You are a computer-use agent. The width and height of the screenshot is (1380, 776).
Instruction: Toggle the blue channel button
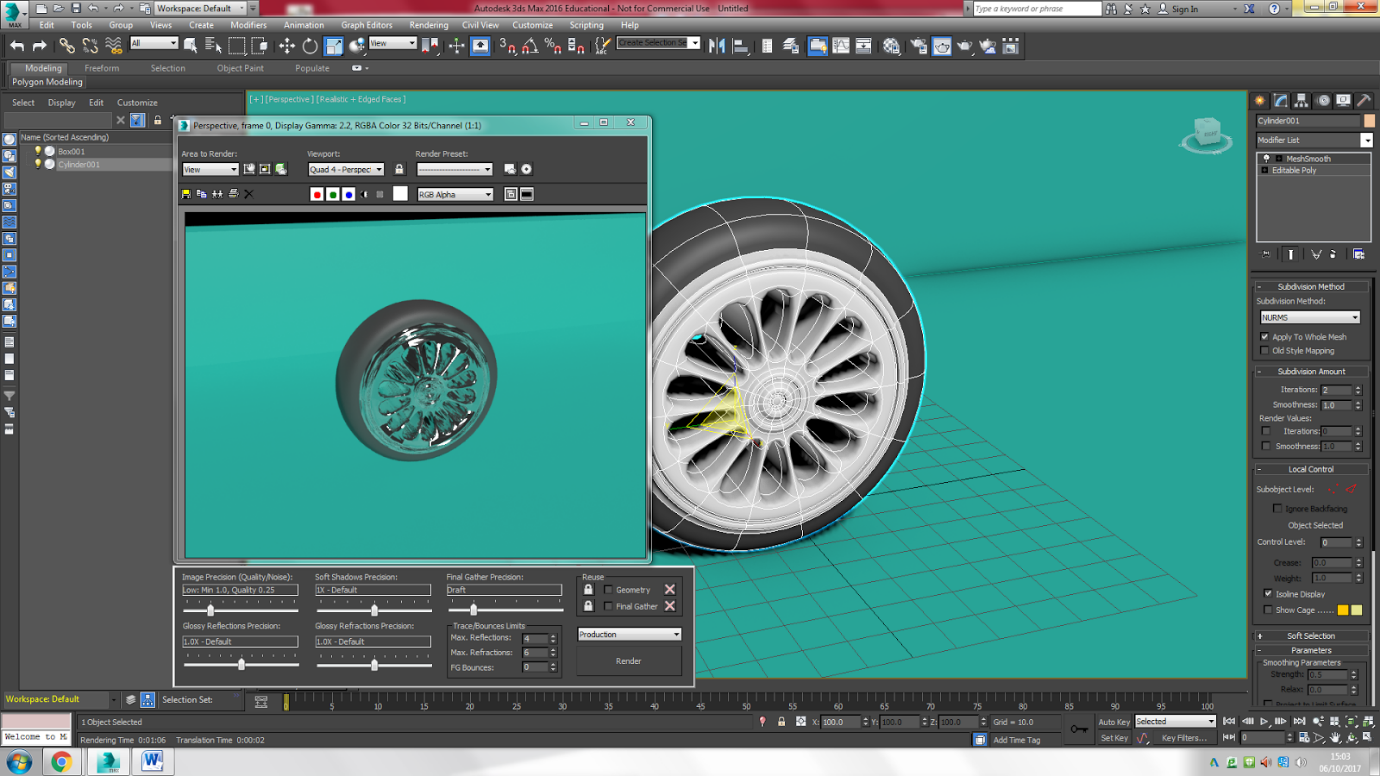click(x=349, y=194)
